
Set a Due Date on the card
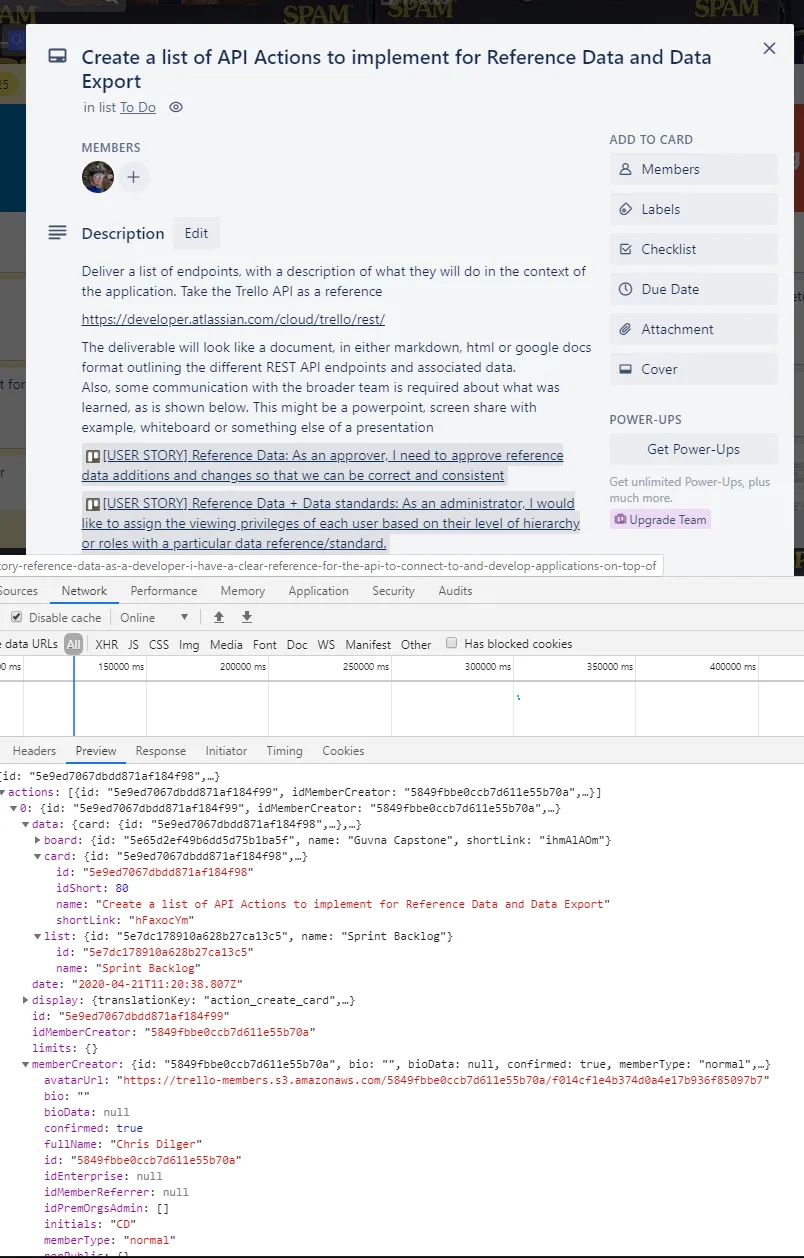pos(693,289)
